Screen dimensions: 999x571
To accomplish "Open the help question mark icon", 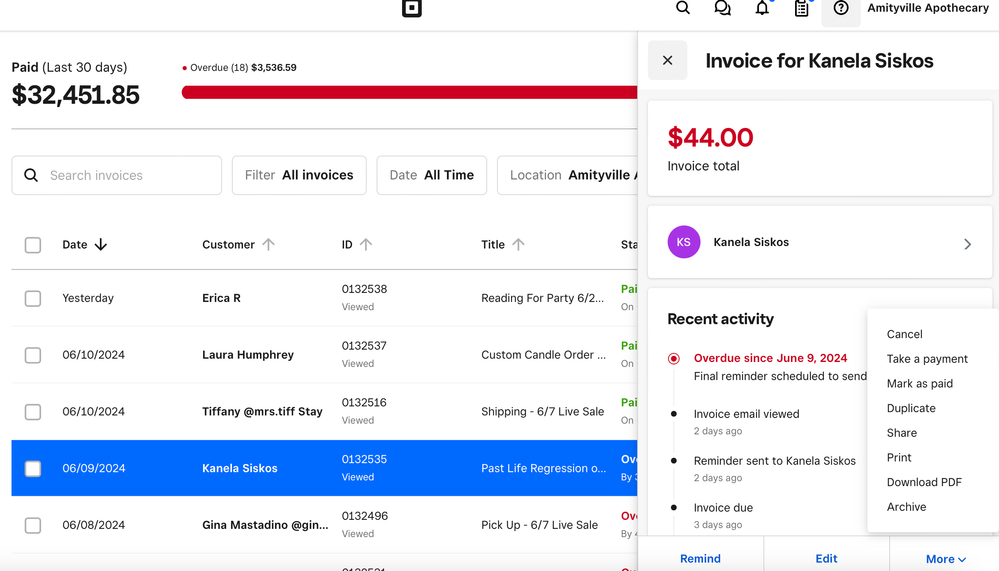I will coord(841,9).
